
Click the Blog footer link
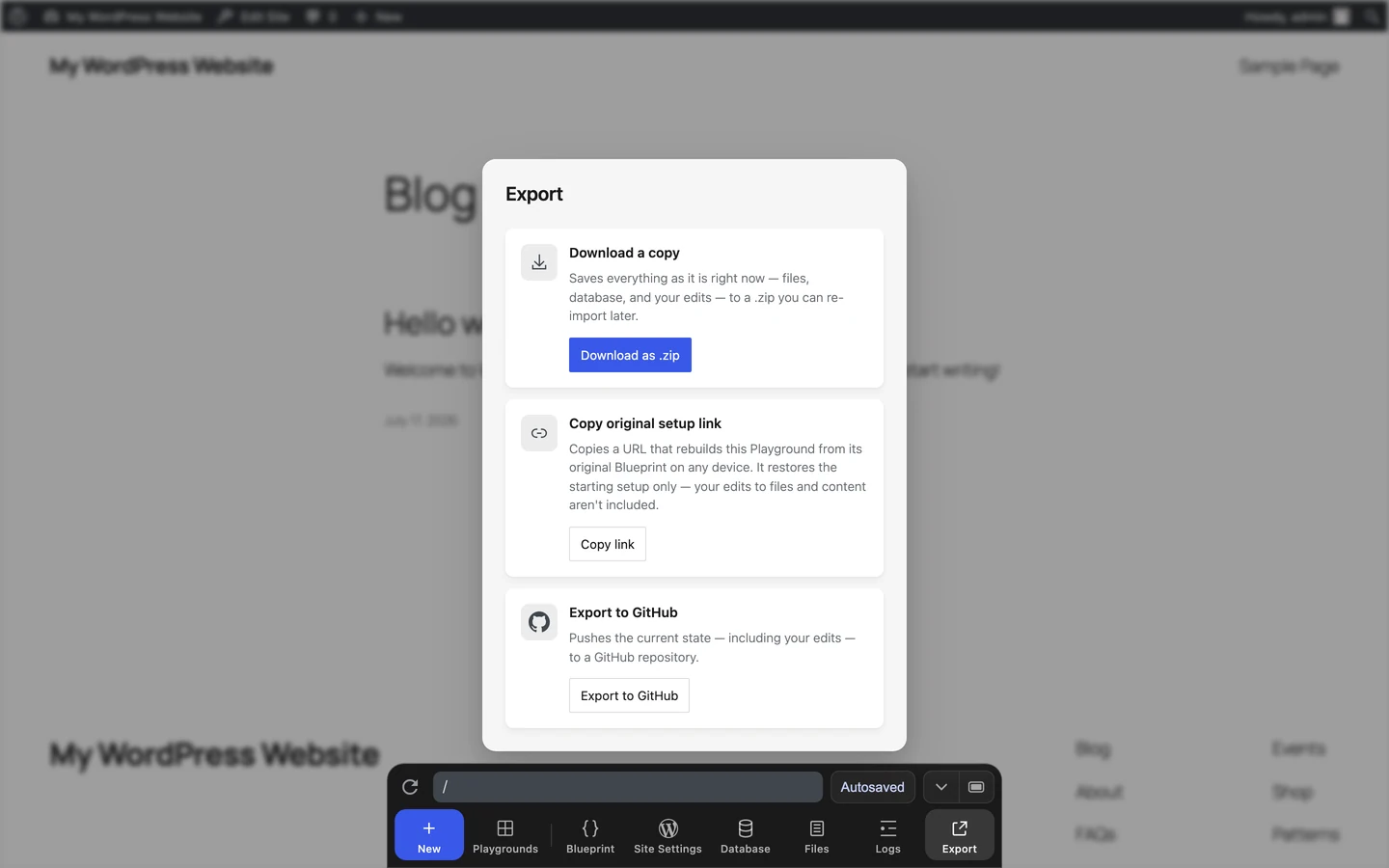point(1093,748)
